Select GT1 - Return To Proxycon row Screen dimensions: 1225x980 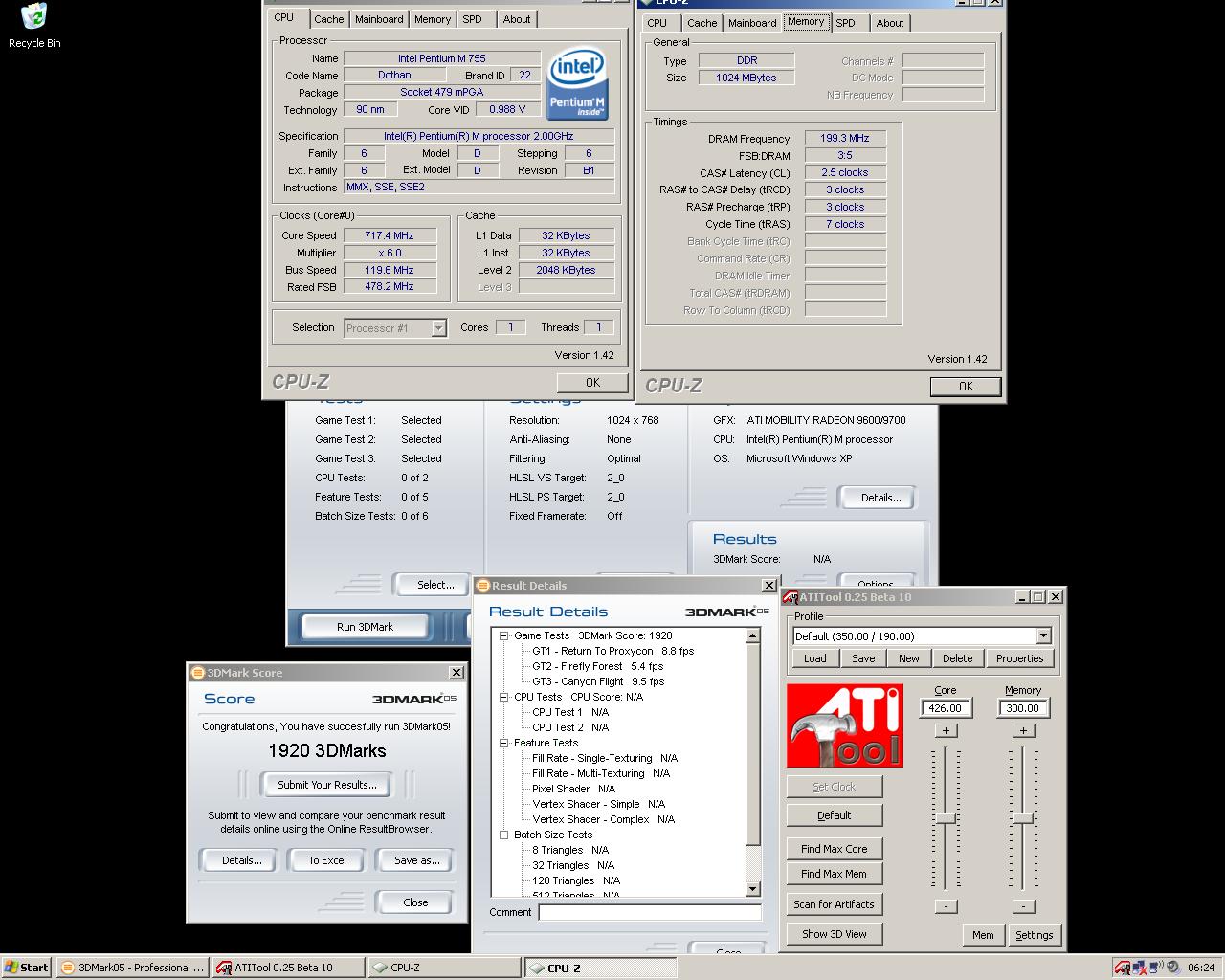point(613,651)
